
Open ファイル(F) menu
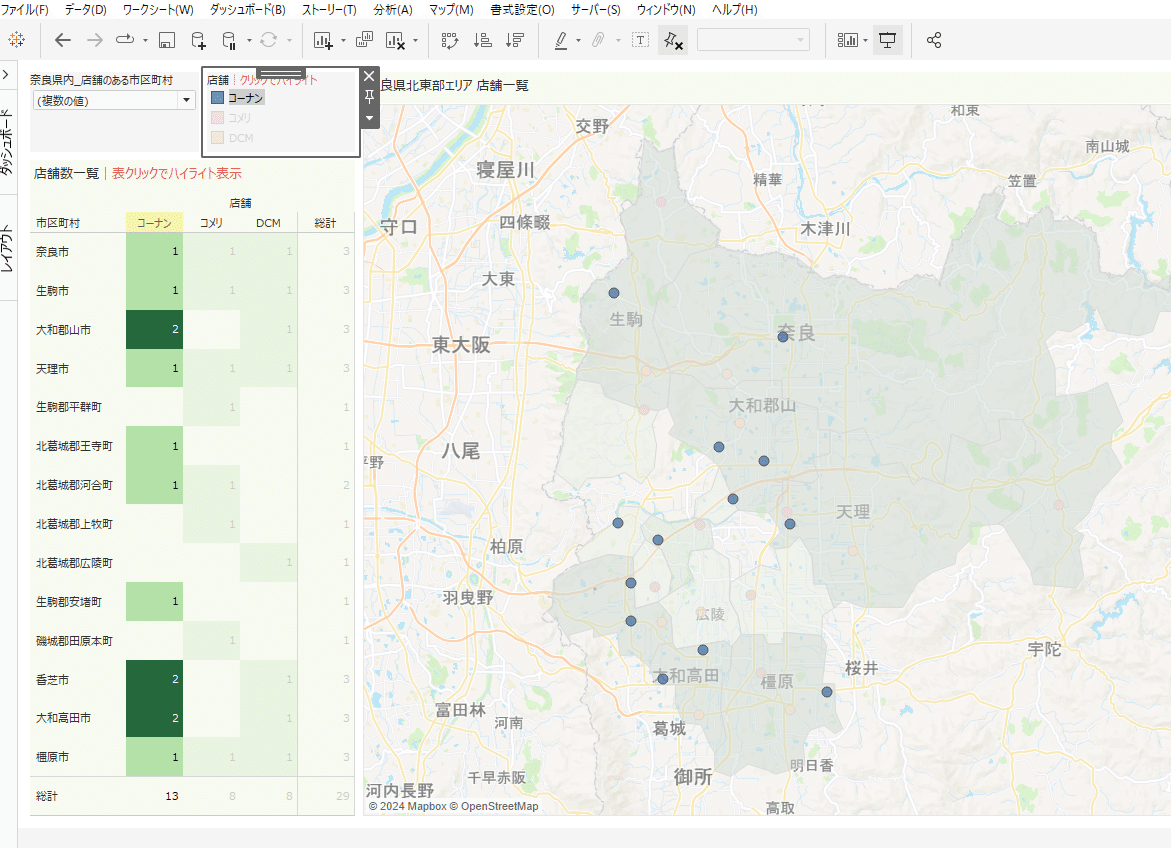point(25,9)
